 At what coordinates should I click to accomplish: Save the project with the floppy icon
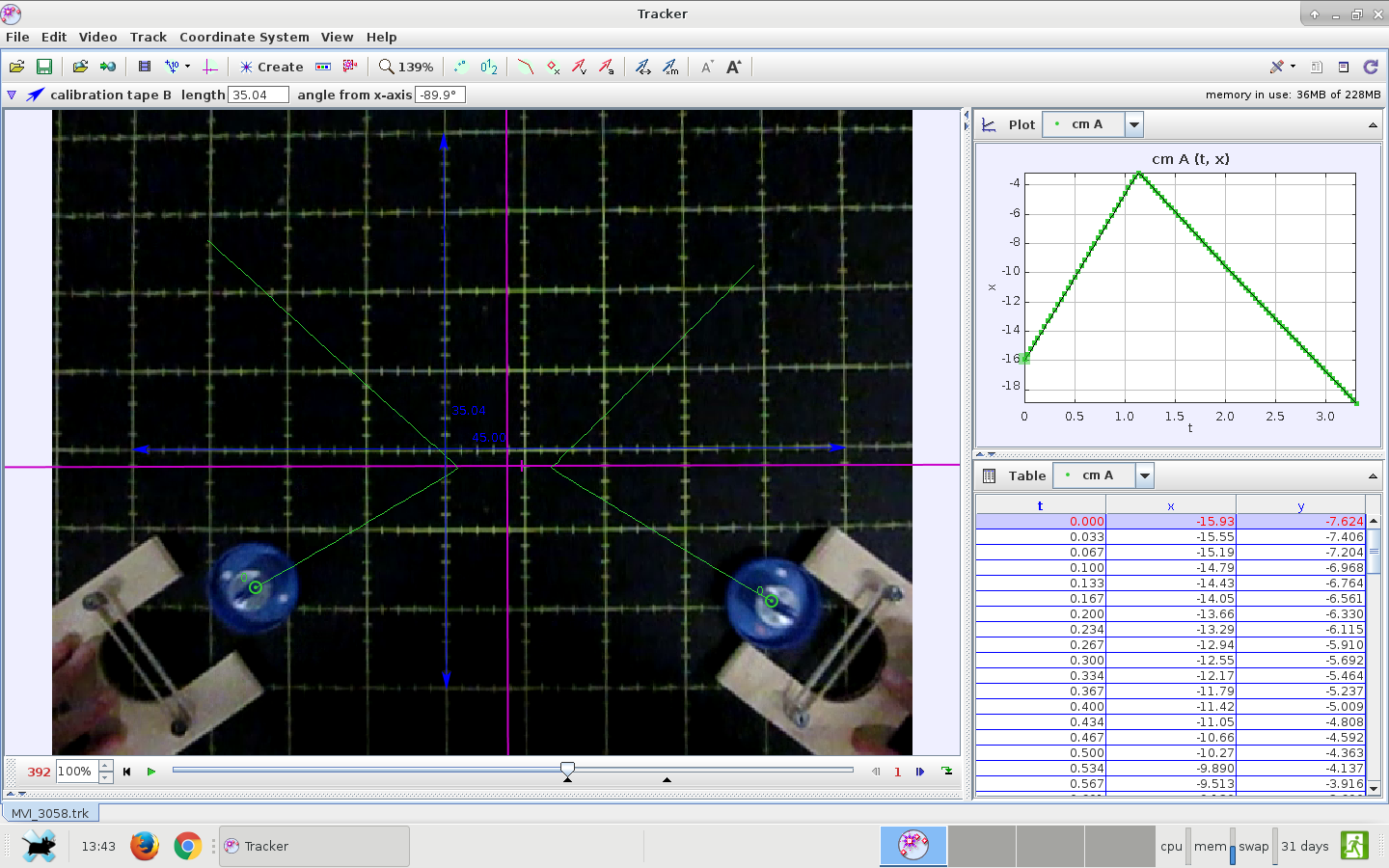pos(43,67)
